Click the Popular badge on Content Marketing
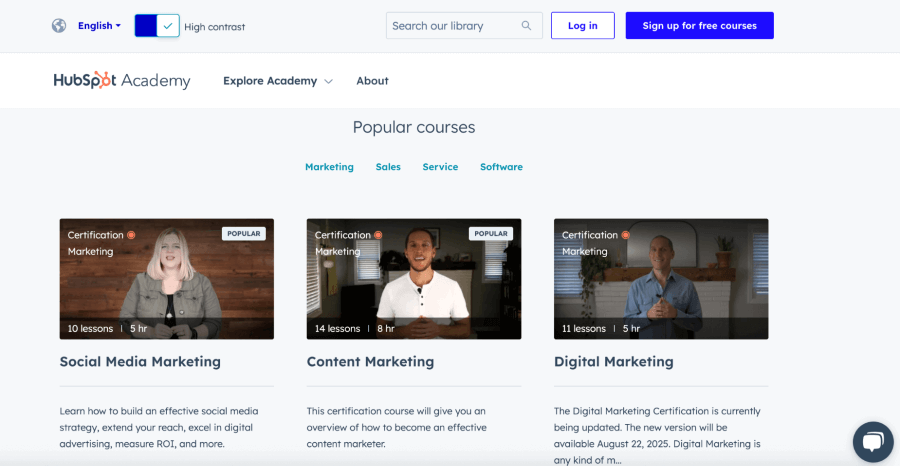The image size is (900, 466). [x=491, y=233]
